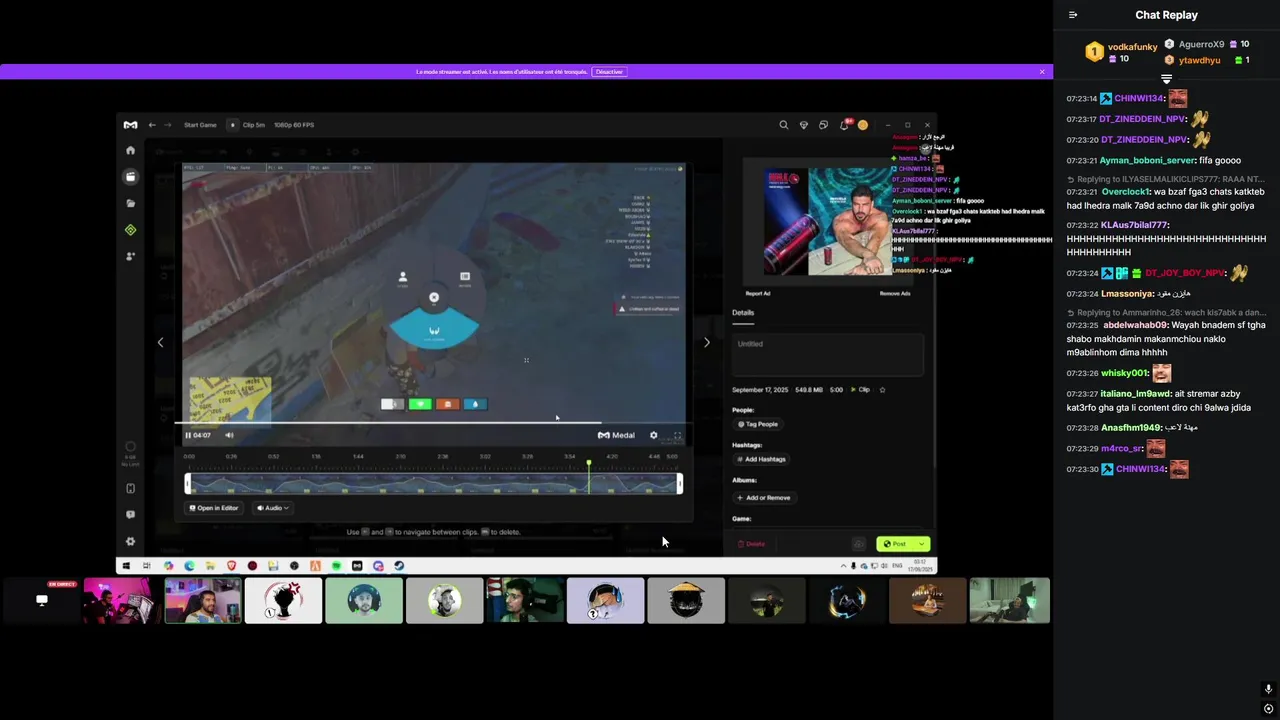Open the friends icon in Medal sidebar
Screen dimensions: 1280x720
coord(130,256)
